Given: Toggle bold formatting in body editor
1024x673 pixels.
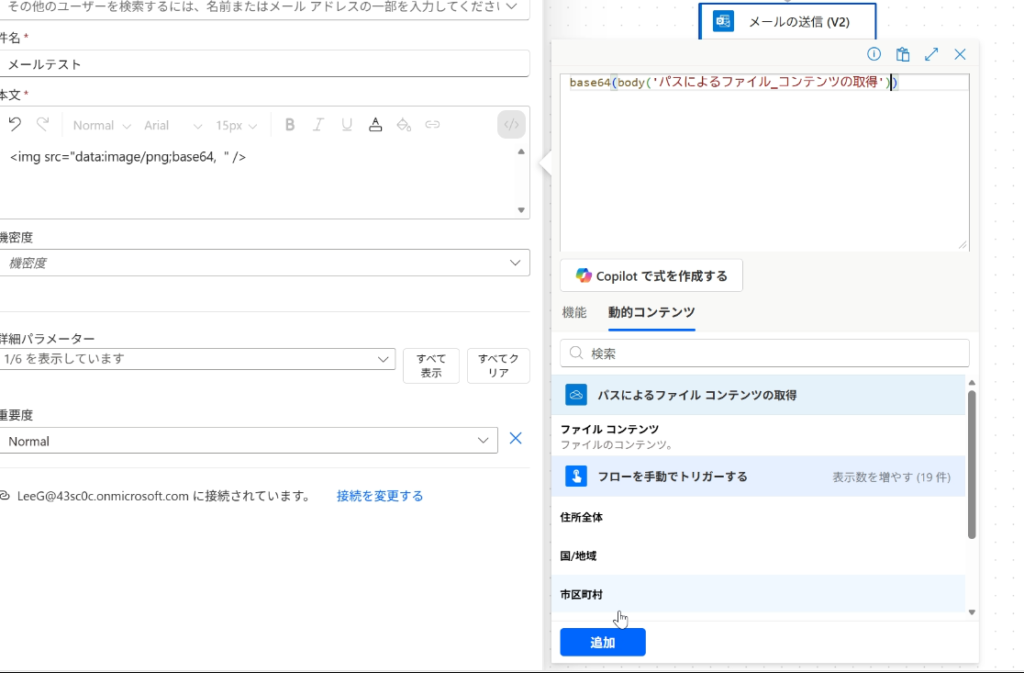Looking at the screenshot, I should tap(290, 125).
